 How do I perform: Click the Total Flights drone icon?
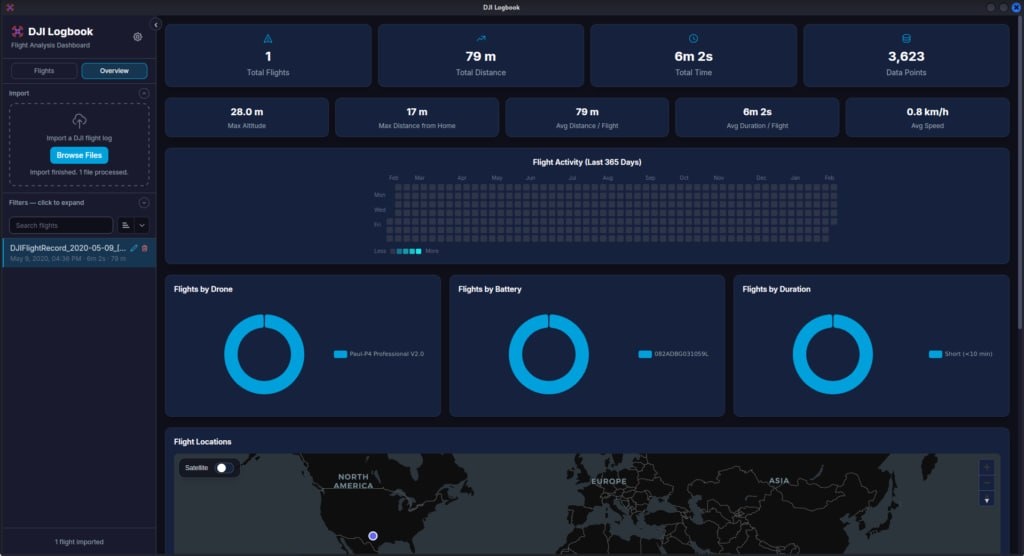[x=268, y=39]
